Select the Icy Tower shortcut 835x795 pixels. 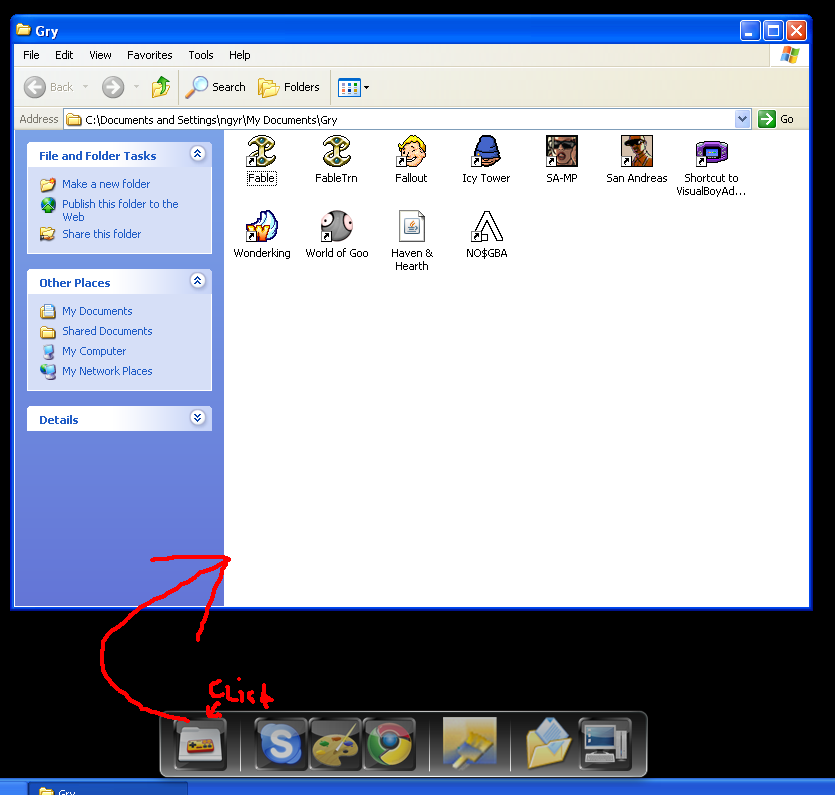486,151
